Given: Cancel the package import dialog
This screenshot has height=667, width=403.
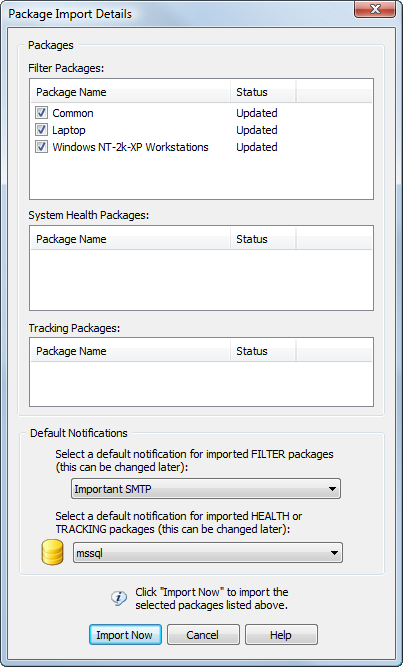Looking at the screenshot, I should tap(203, 635).
